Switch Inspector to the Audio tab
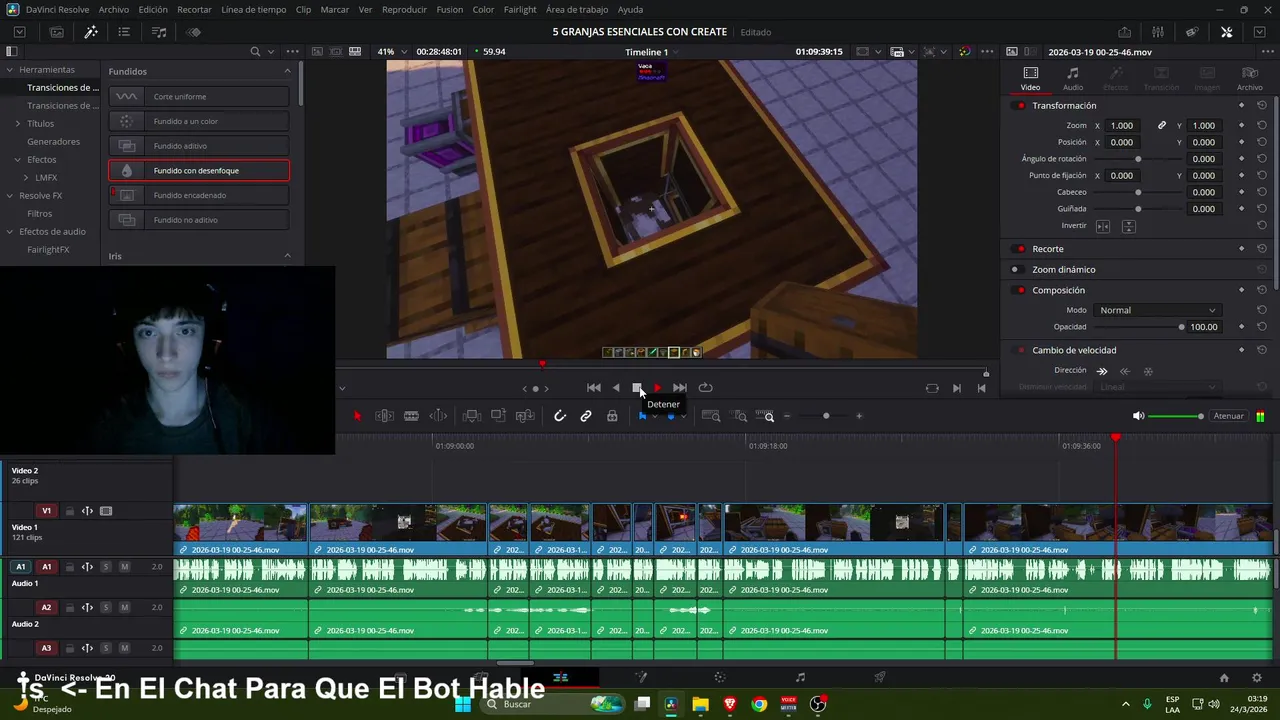The width and height of the screenshot is (1280, 720). tap(1073, 78)
